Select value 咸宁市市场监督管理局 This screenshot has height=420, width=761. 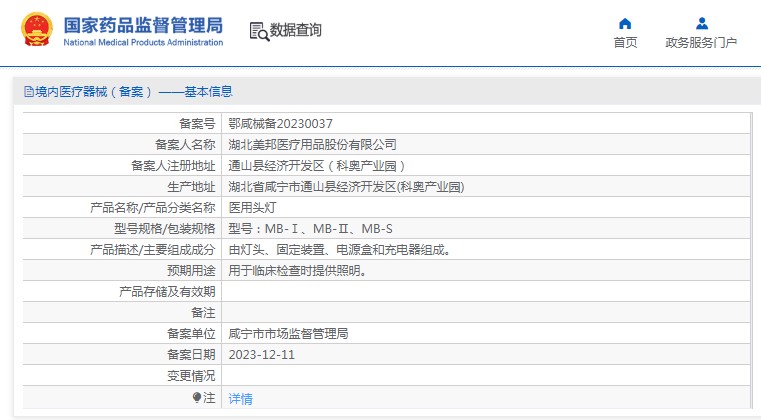288,334
